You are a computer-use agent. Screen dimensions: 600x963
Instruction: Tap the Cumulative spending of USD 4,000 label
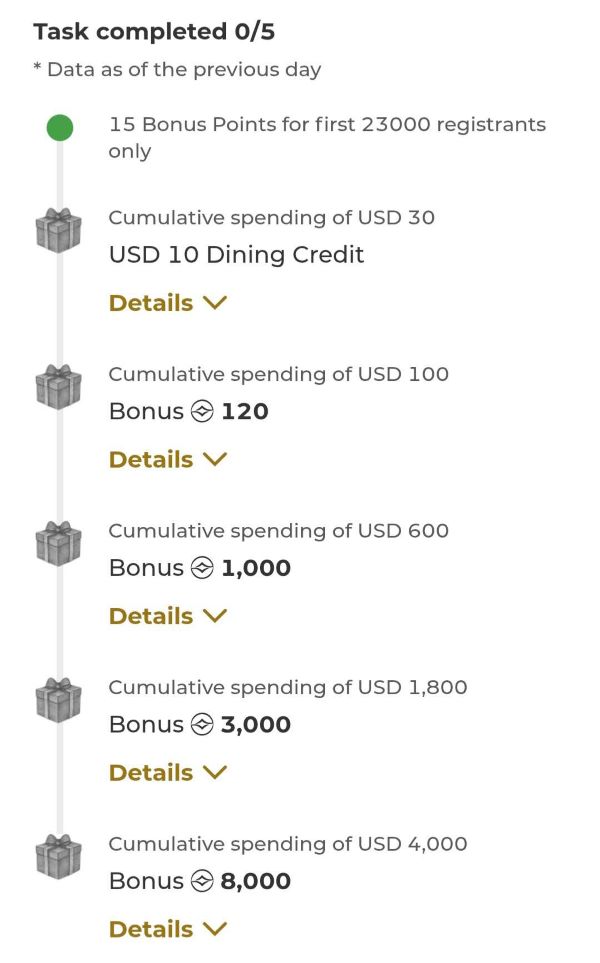(288, 844)
